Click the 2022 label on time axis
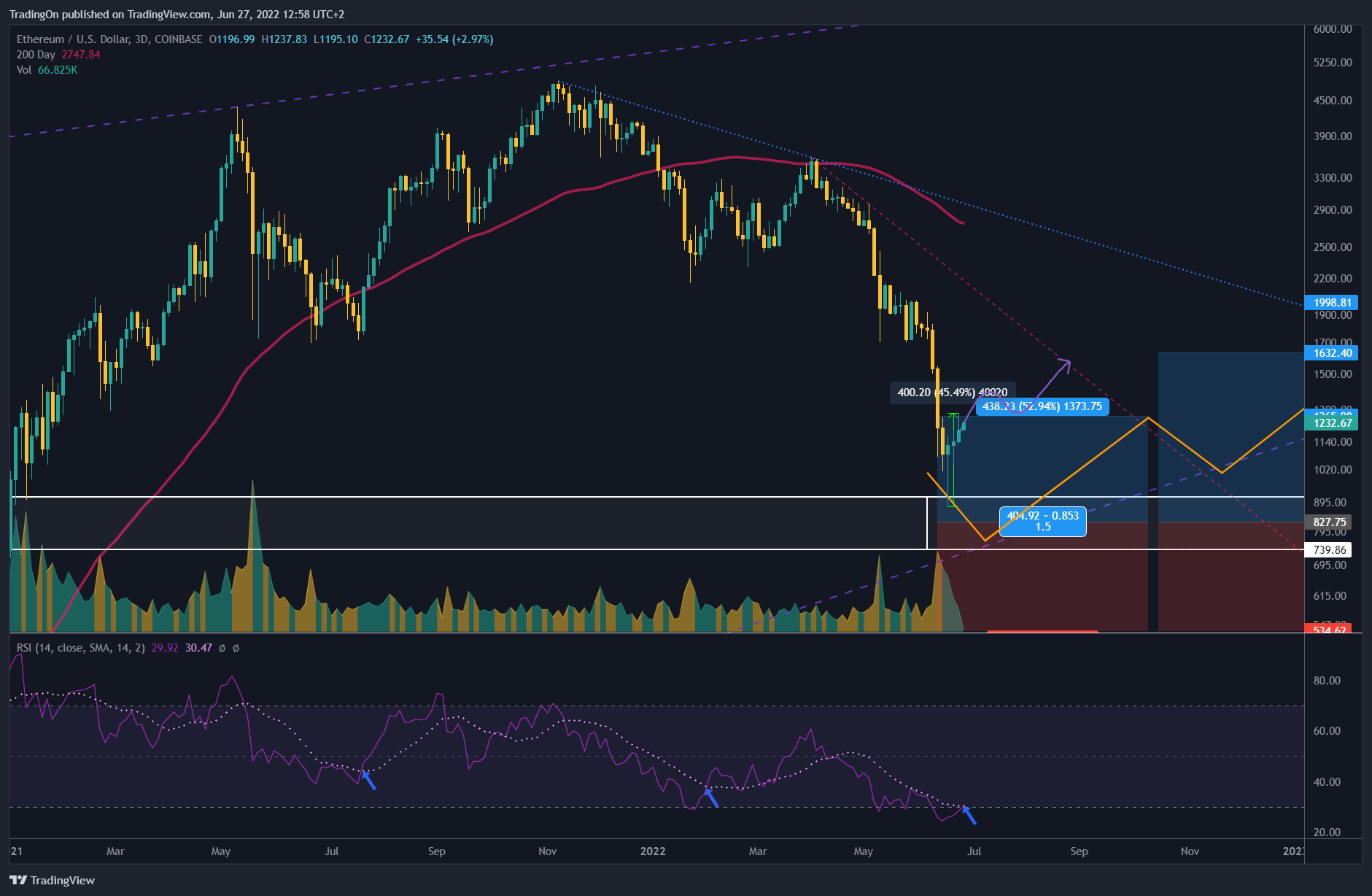Screen dimensions: 1372x896 pos(653,851)
